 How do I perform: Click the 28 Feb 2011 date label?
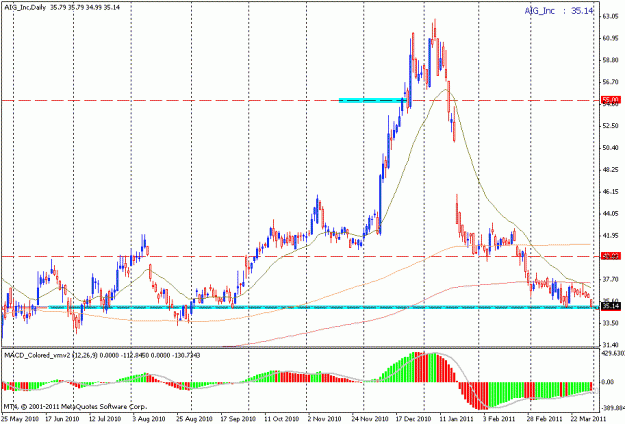click(x=545, y=419)
